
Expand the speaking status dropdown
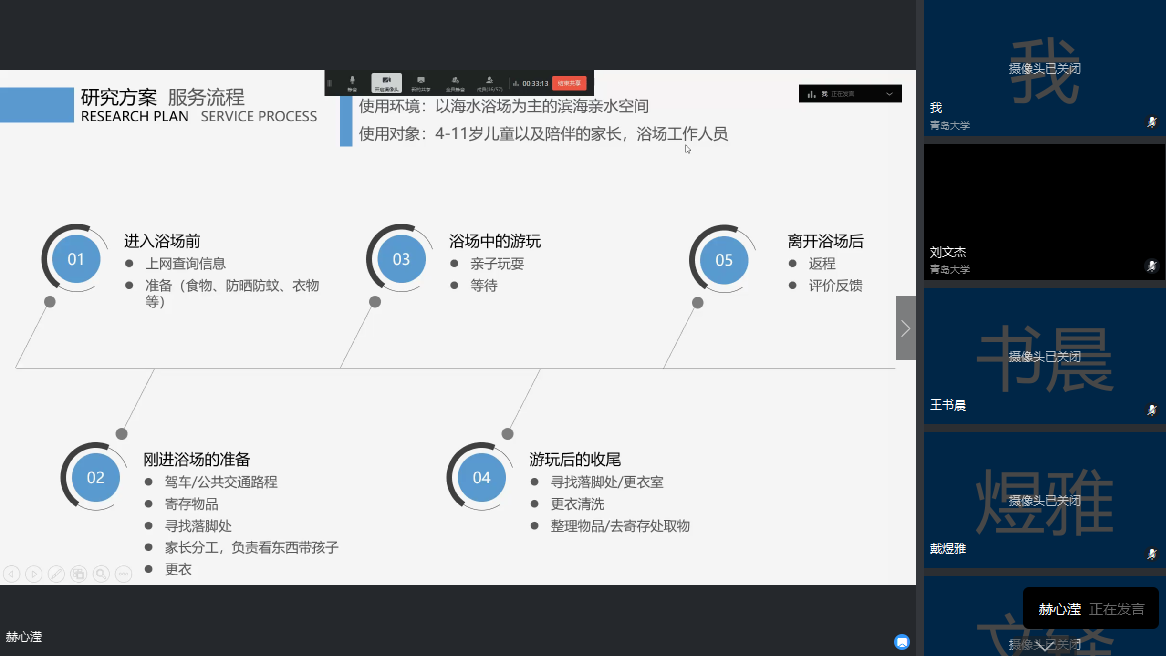889,94
